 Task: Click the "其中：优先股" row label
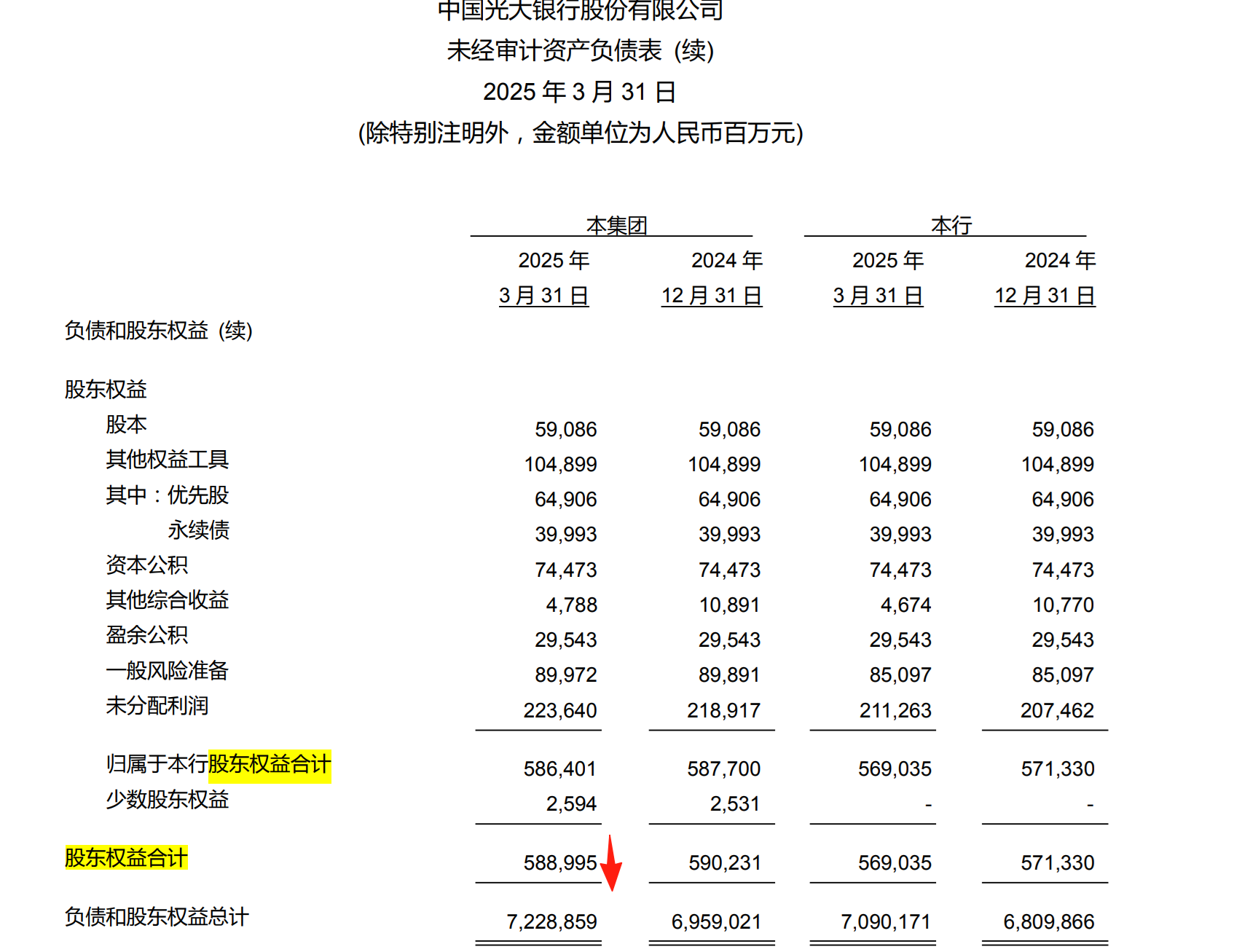click(167, 495)
